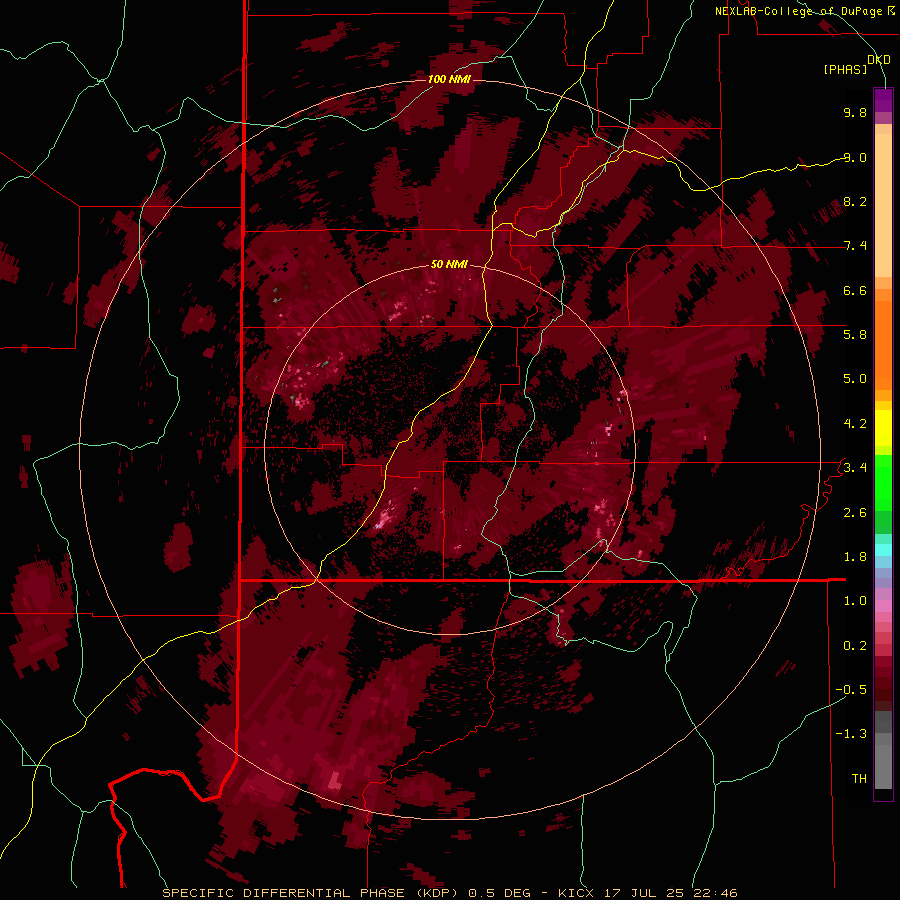Image resolution: width=900 pixels, height=900 pixels.
Task: Select the 4.2 scale label
Action: pos(855,424)
